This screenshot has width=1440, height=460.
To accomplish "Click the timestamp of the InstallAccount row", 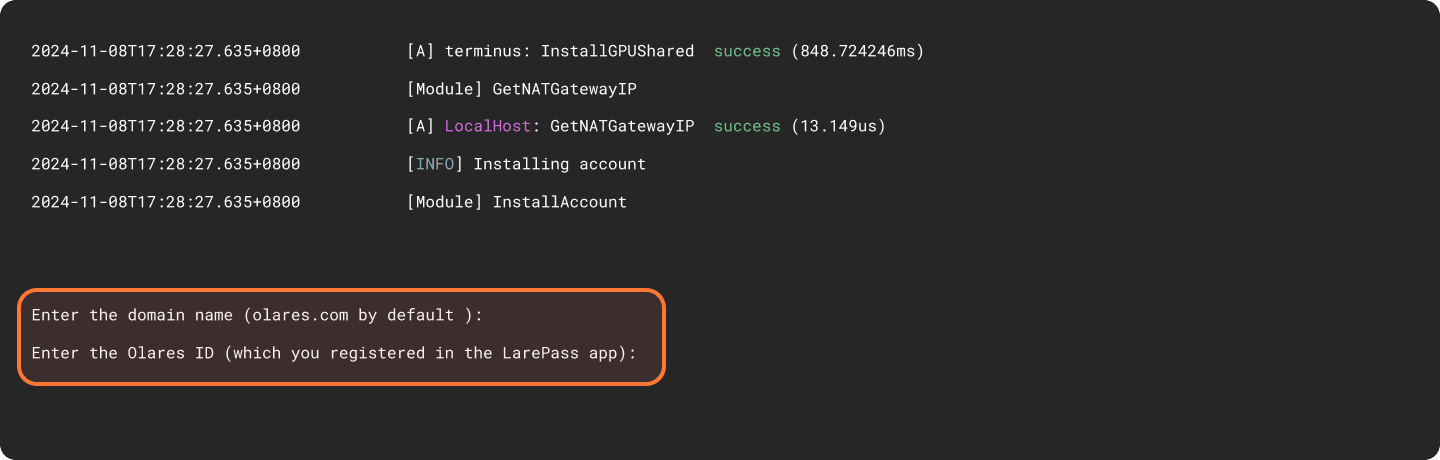I will 165,202.
